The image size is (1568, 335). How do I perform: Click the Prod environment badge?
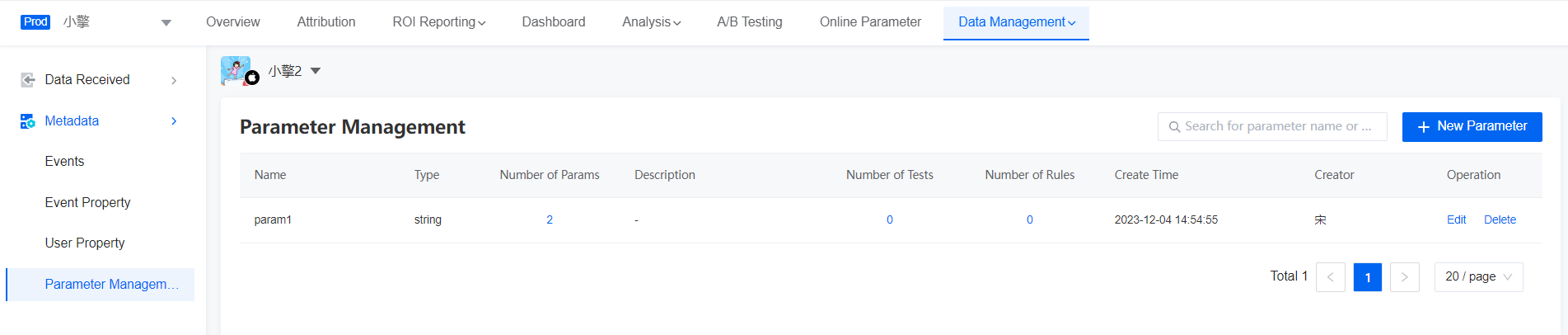pos(35,22)
